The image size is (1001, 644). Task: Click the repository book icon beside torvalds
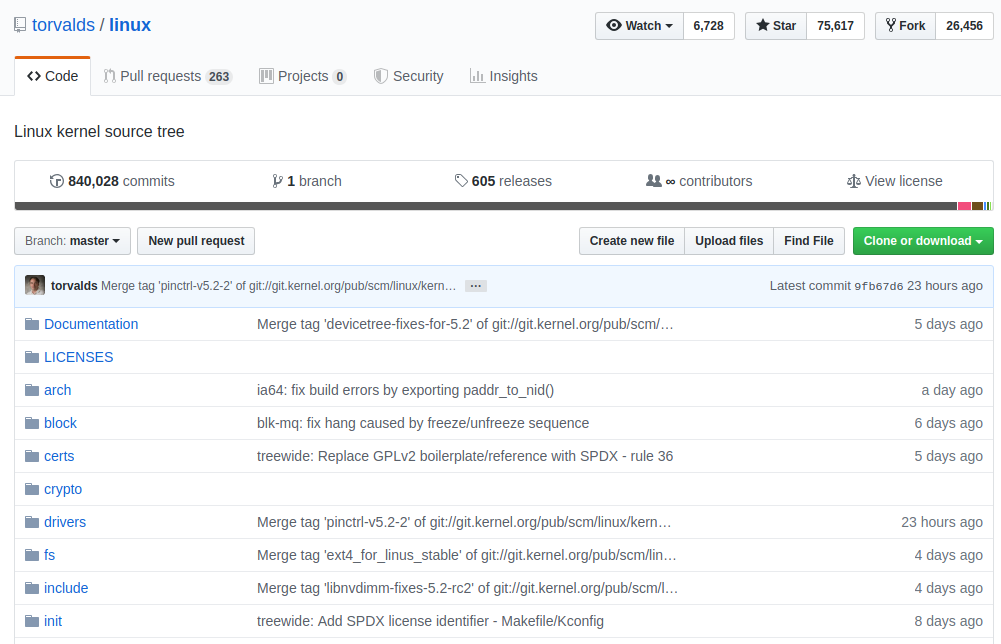coord(20,25)
